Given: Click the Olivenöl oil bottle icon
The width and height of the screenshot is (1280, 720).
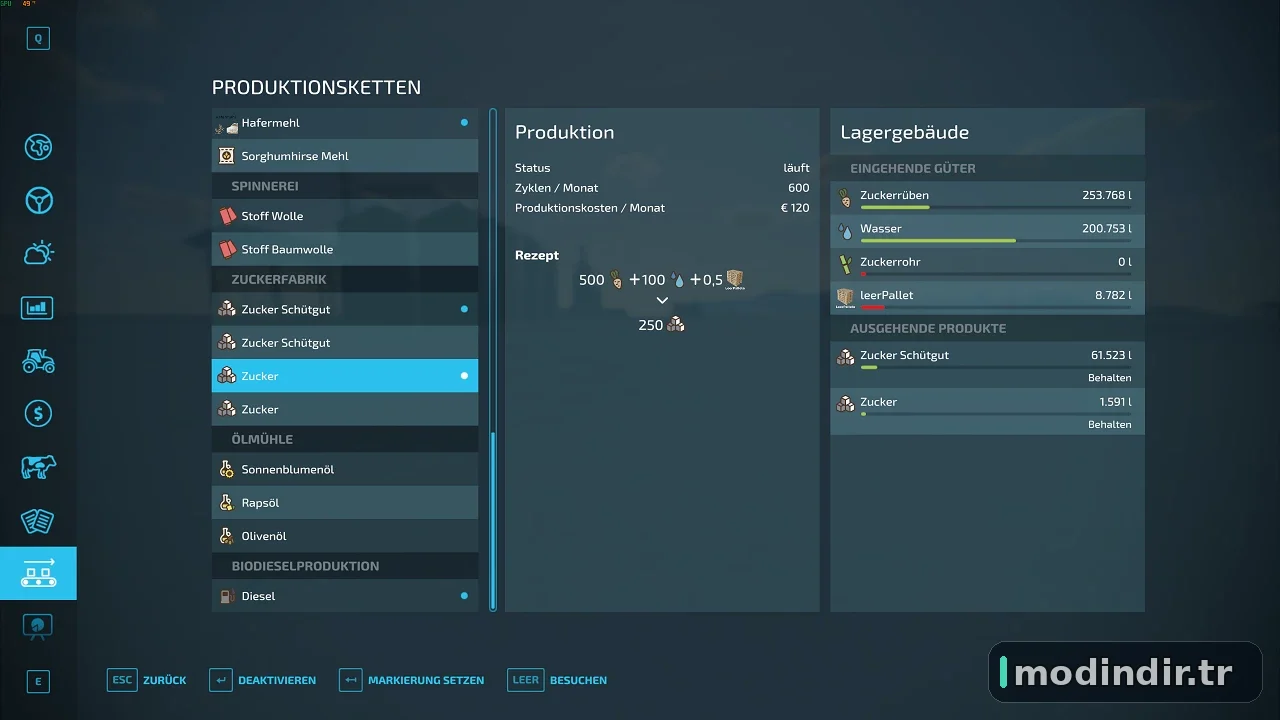Looking at the screenshot, I should click(227, 536).
